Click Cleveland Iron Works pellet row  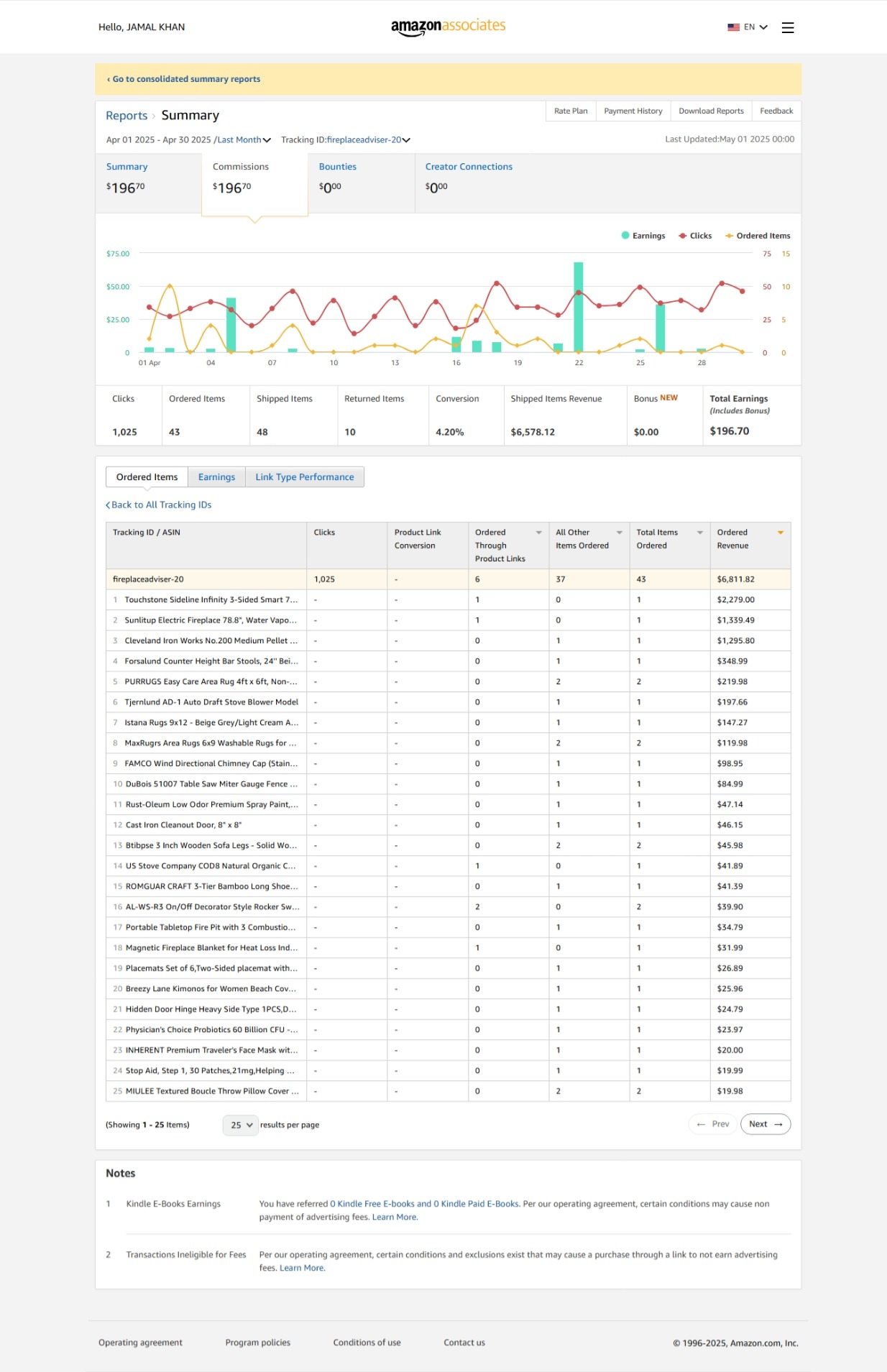(448, 641)
